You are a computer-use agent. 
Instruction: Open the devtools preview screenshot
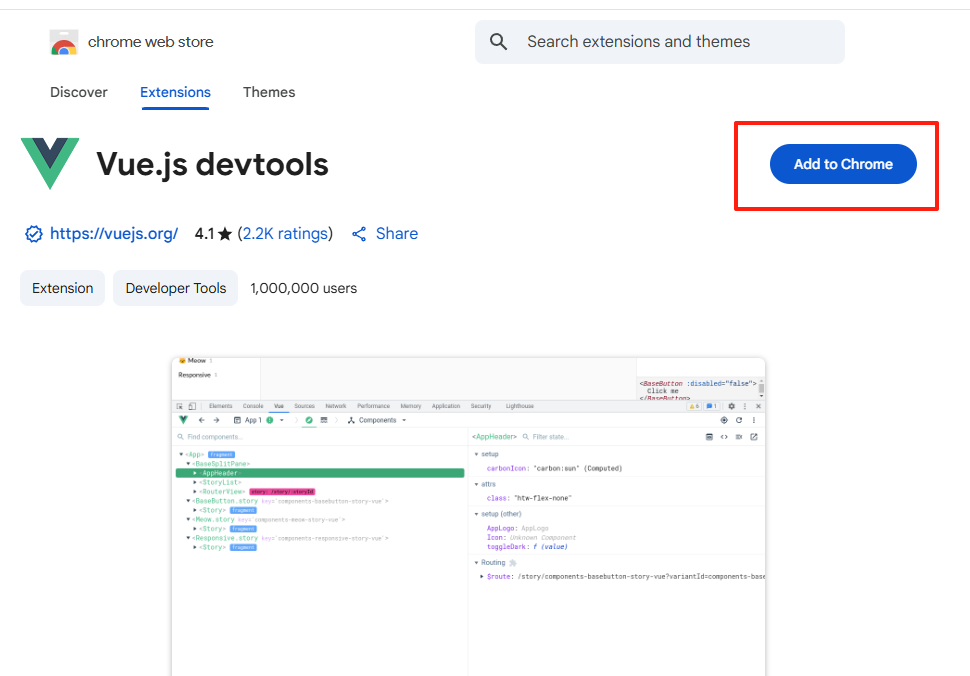[468, 516]
